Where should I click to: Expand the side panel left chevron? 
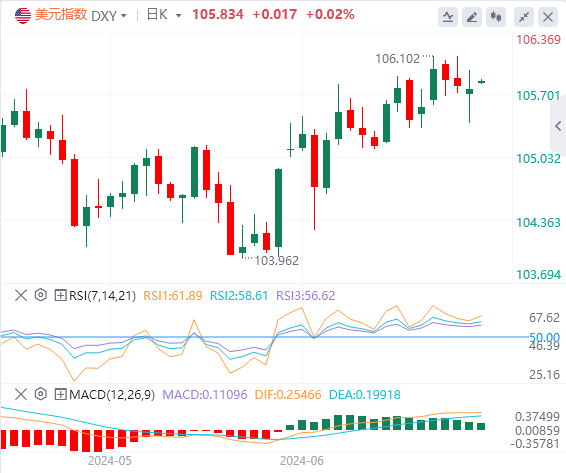point(558,126)
